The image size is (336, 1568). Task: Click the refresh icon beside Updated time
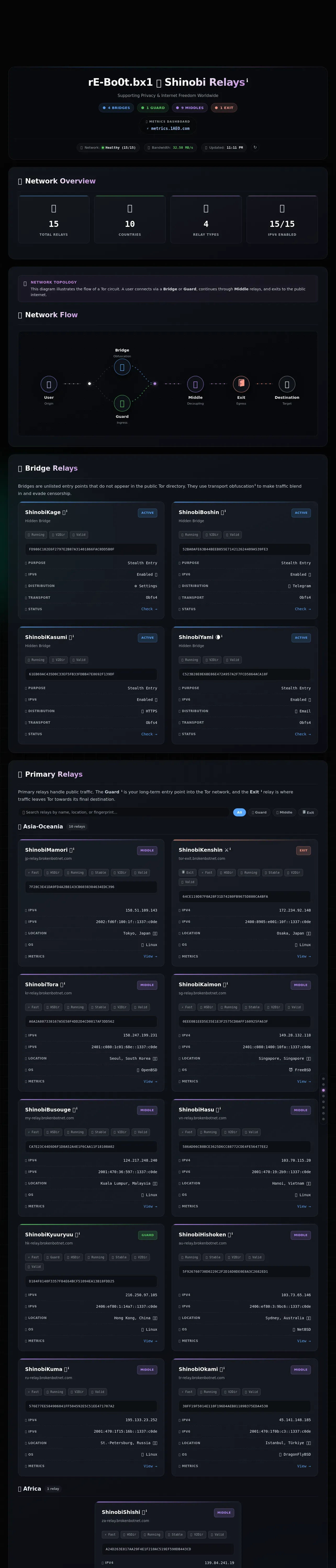(x=255, y=147)
